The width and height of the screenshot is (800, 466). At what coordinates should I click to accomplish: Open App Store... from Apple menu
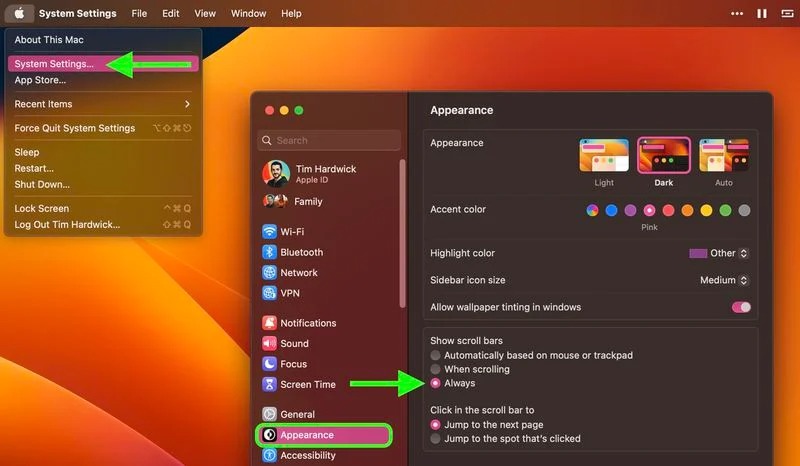[x=103, y=80]
